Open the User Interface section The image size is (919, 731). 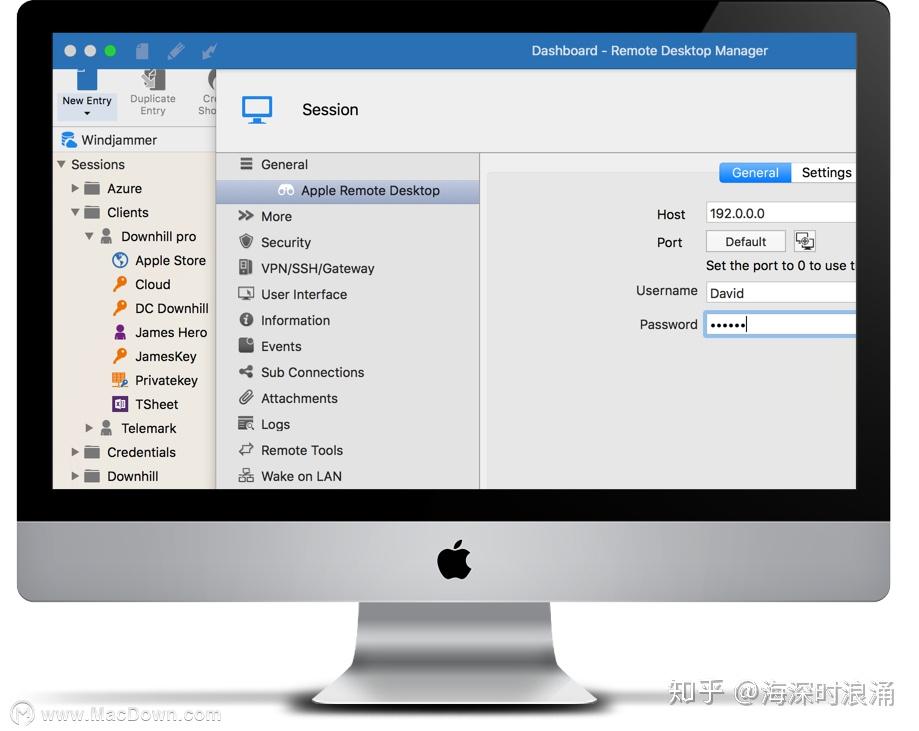click(x=303, y=294)
